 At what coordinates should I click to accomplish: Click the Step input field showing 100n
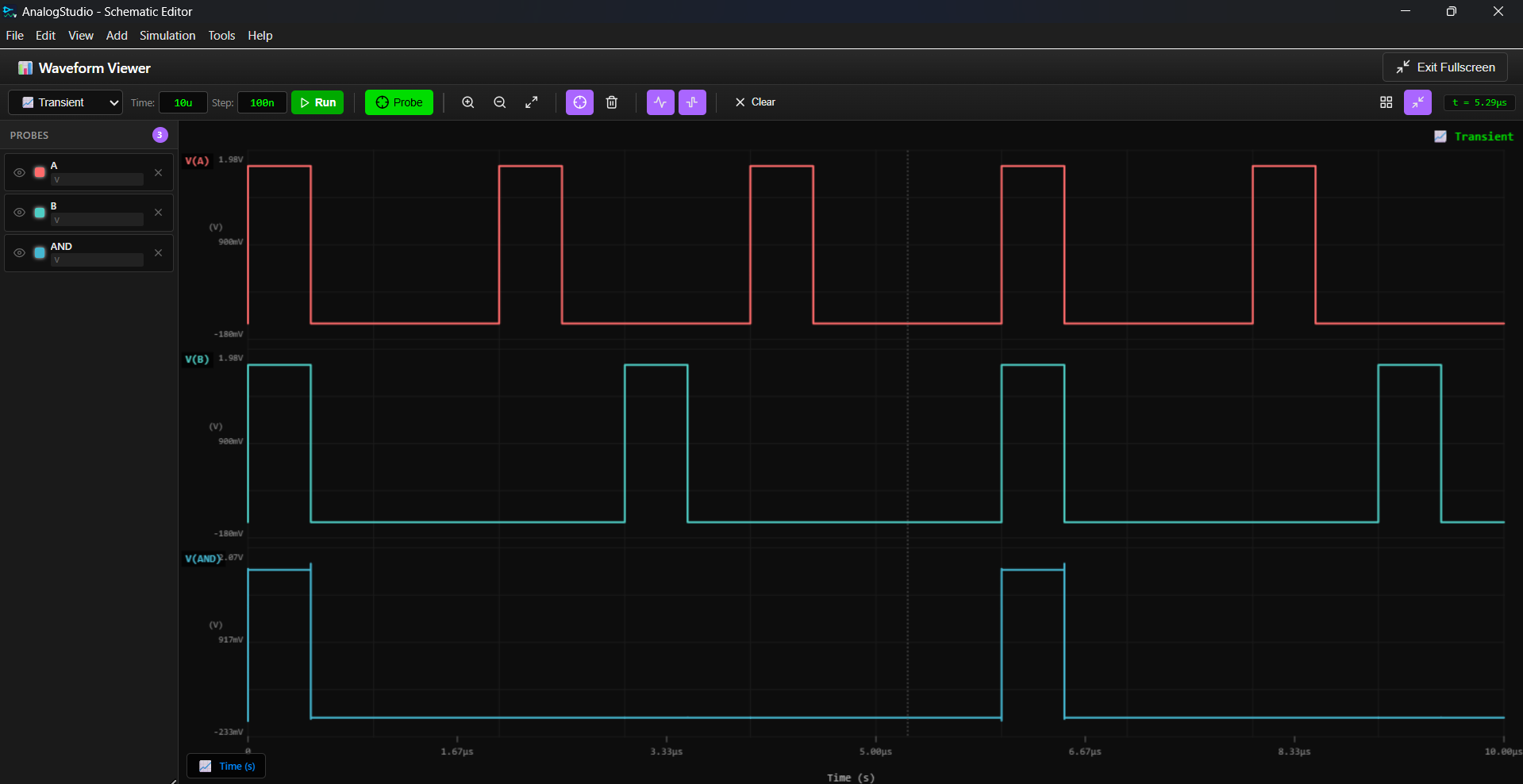[261, 102]
